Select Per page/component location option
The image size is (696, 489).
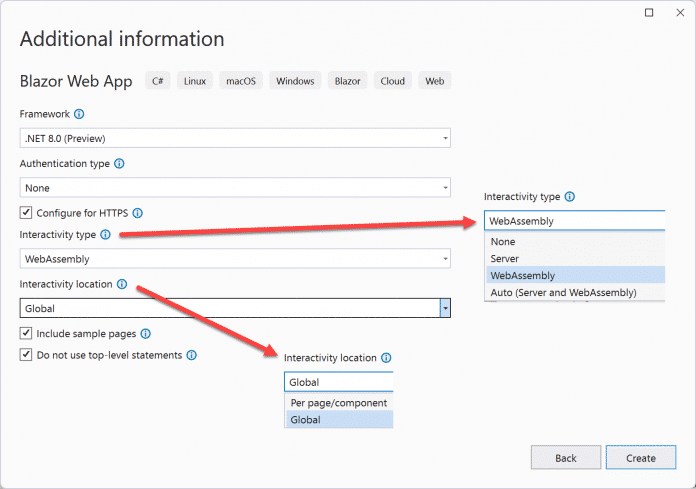pos(339,403)
